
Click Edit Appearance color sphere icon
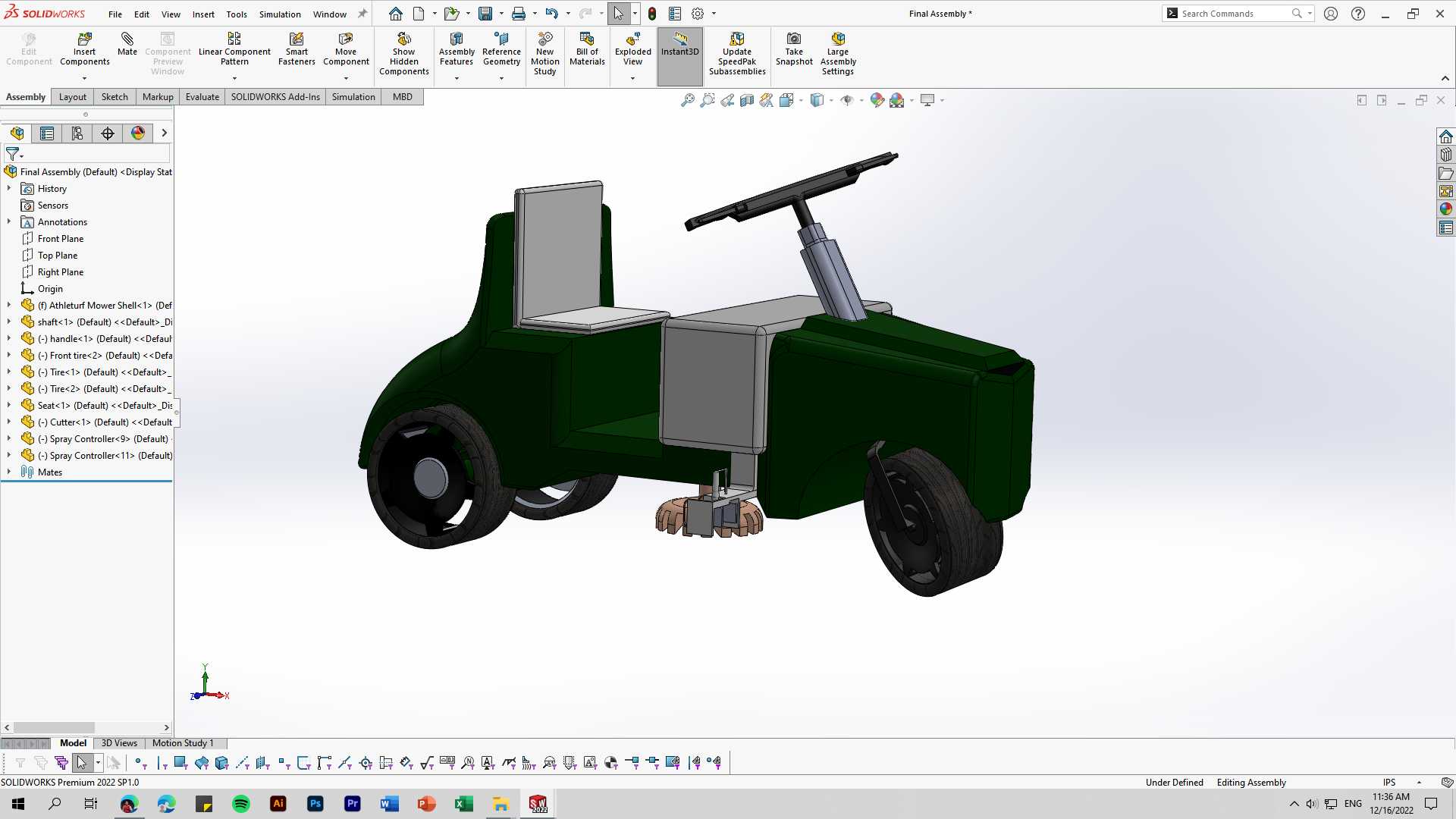877,100
